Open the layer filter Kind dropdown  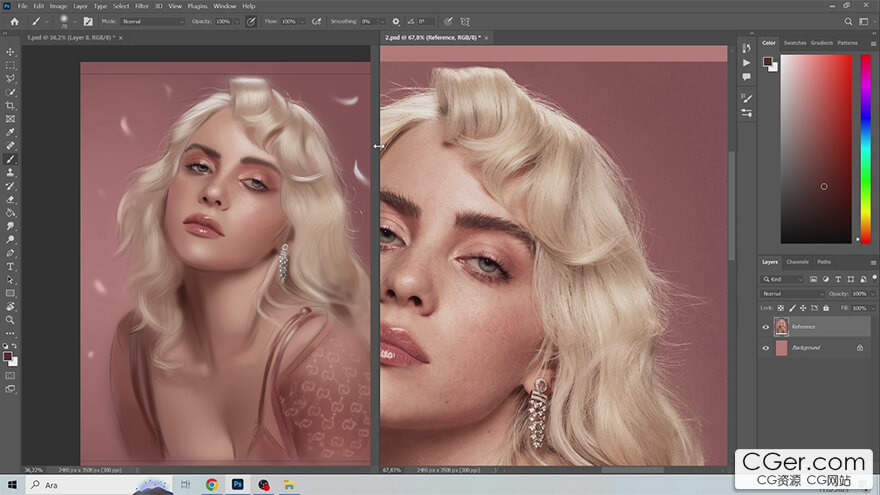point(783,279)
